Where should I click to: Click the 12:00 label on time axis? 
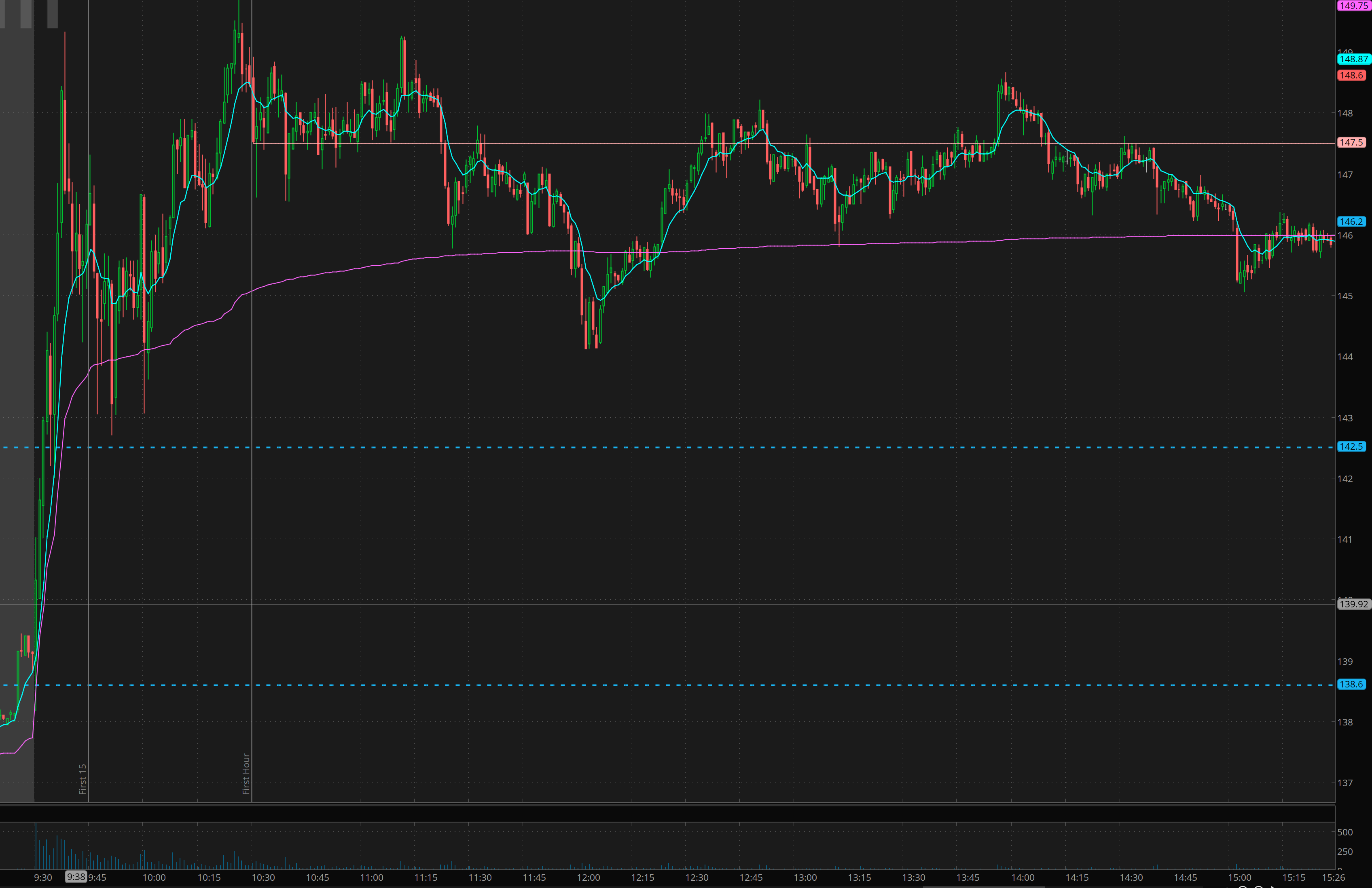point(588,877)
